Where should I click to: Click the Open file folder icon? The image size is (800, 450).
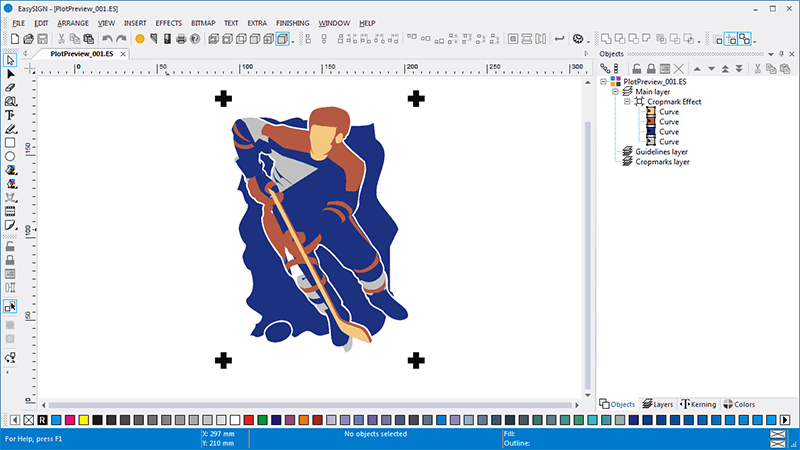point(29,39)
